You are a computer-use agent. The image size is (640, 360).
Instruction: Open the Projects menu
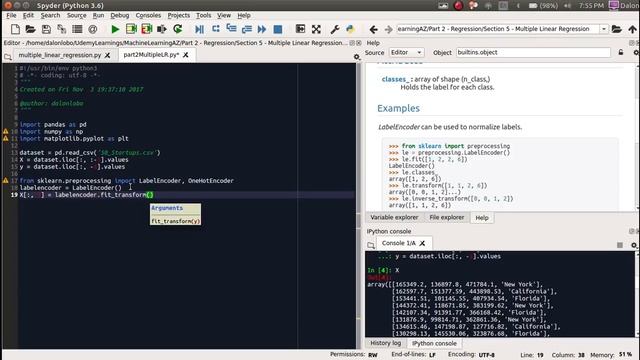(179, 16)
